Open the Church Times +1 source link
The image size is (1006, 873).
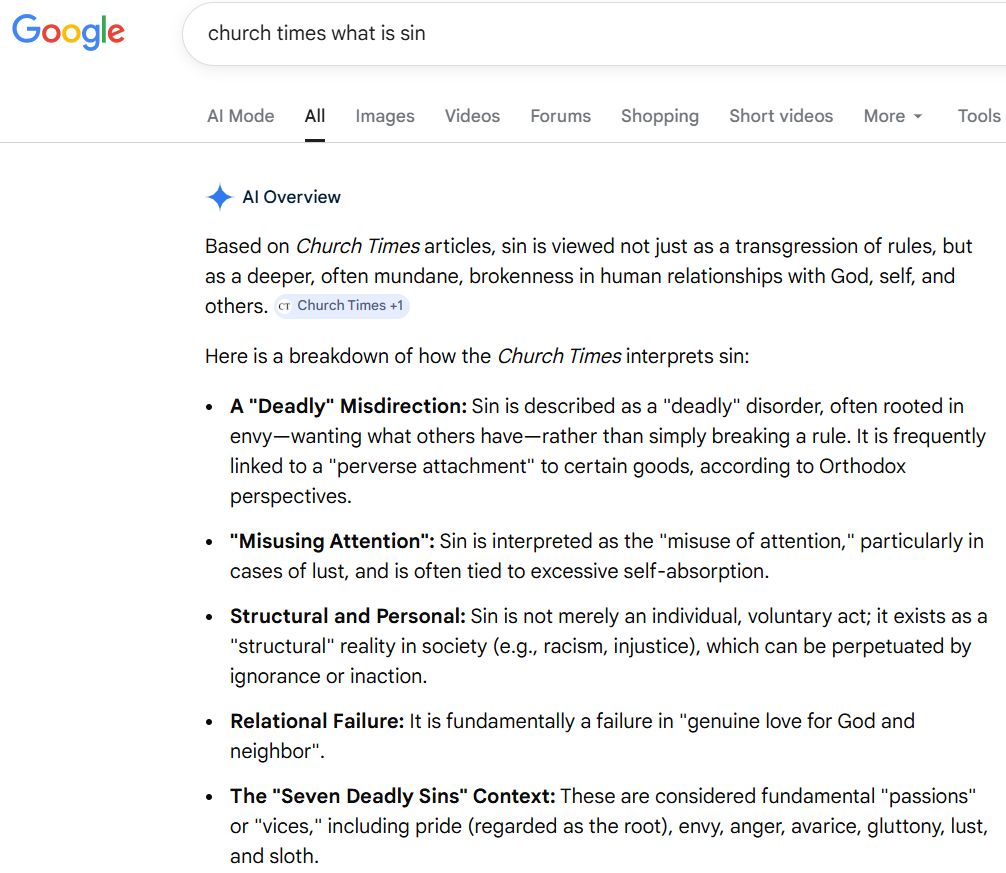pos(350,306)
